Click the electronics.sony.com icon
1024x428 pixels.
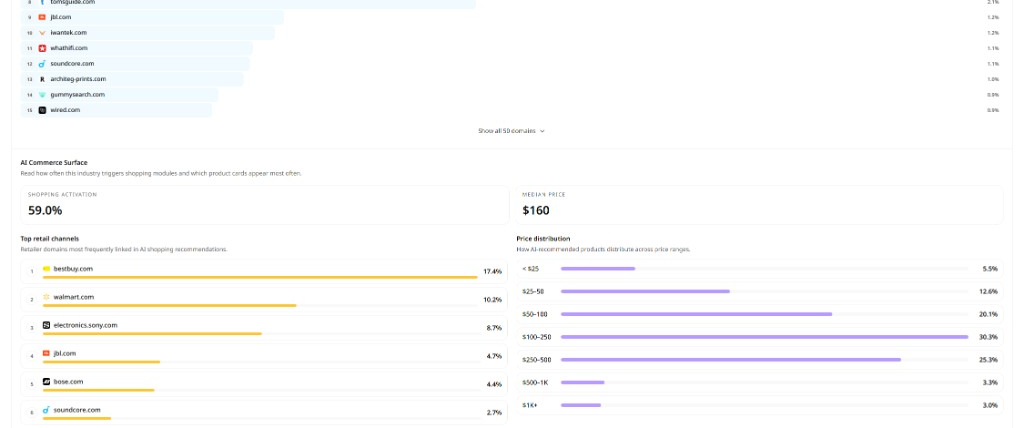[46, 325]
